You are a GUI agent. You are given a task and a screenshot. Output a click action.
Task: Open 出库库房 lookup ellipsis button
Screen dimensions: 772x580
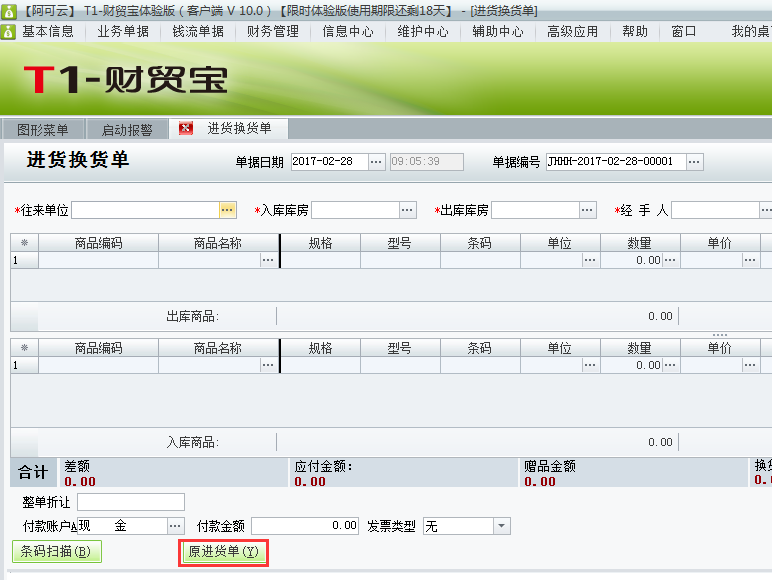pos(587,210)
